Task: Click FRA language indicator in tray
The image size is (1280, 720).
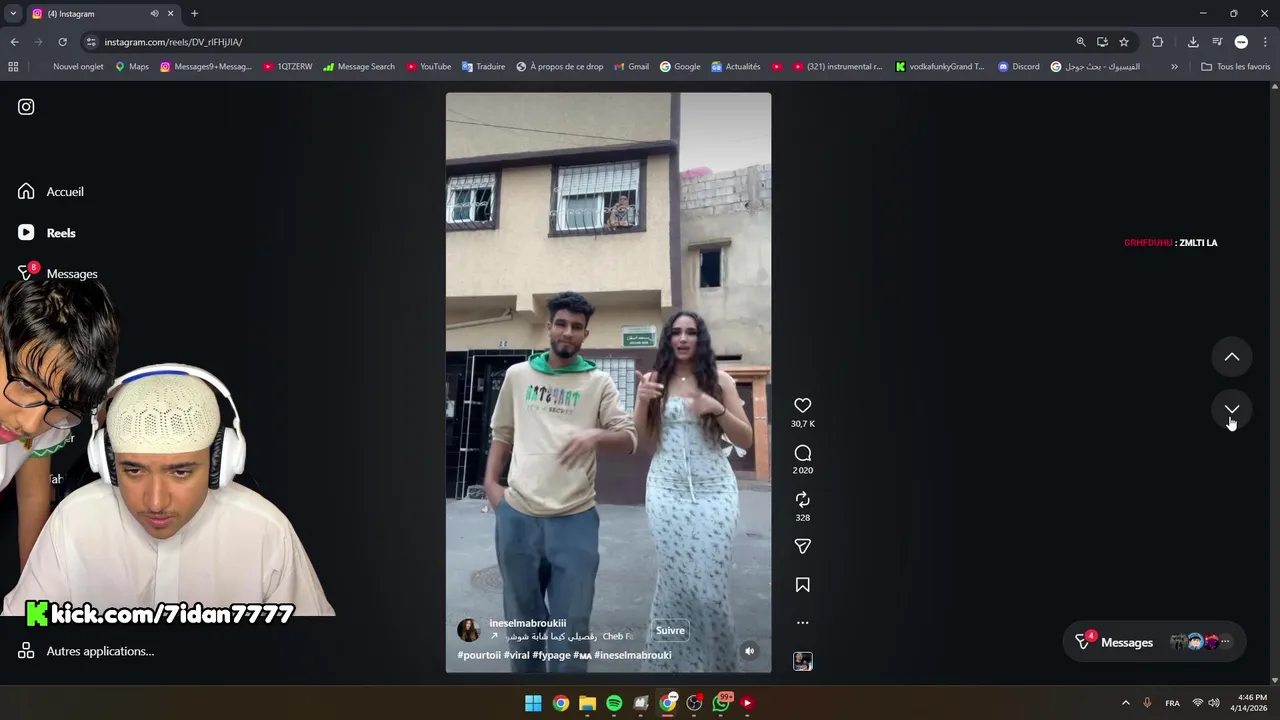Action: pyautogui.click(x=1172, y=703)
